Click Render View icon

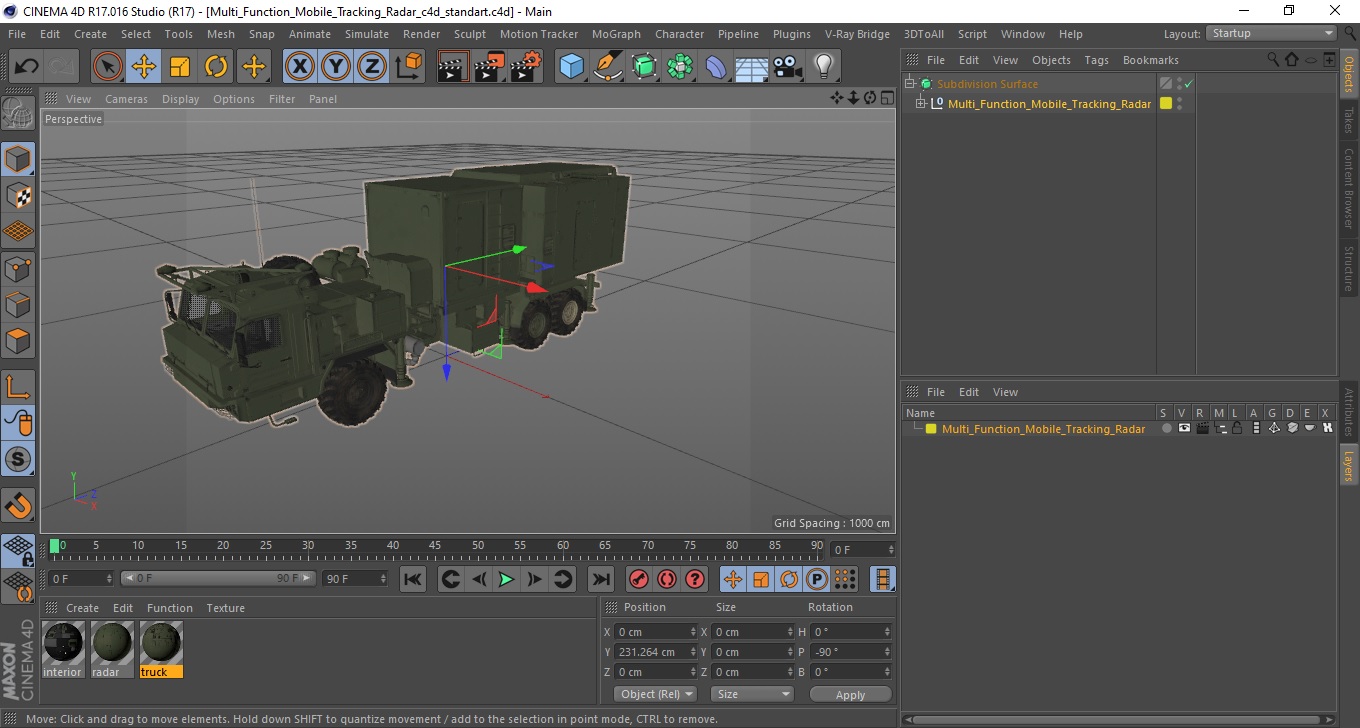click(x=453, y=67)
